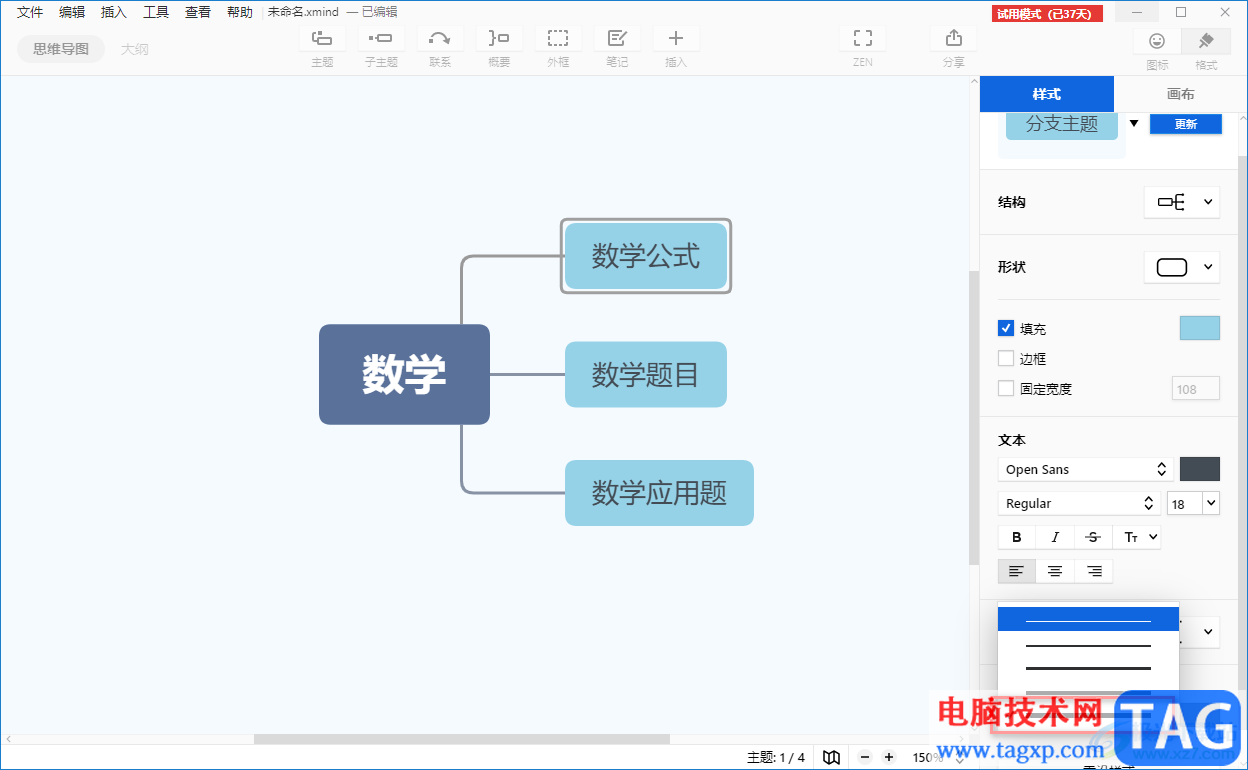
Task: Select the 数学 central topic
Action: click(x=404, y=374)
